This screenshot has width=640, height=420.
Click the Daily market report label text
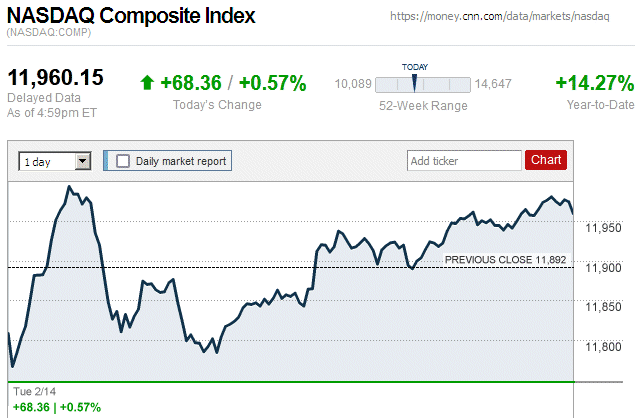(181, 160)
